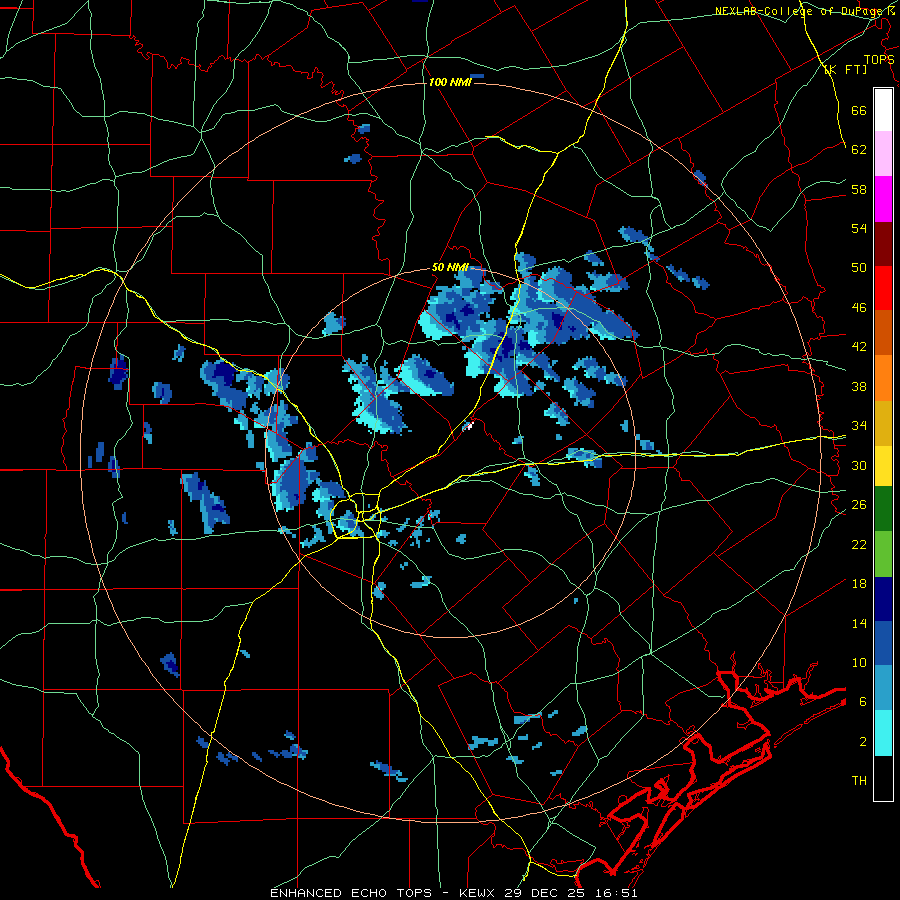Viewport: 900px width, 900px height.
Task: Click the legend value "14"
Action: tap(859, 623)
